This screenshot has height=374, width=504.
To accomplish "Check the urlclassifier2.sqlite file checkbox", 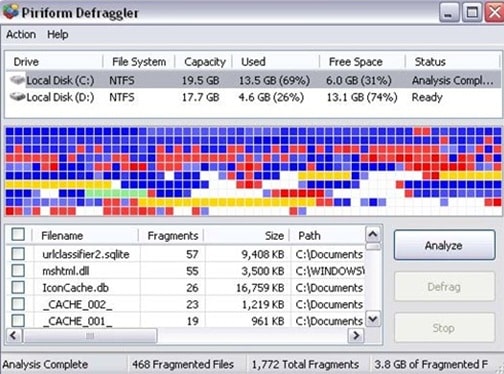I will click(18, 254).
